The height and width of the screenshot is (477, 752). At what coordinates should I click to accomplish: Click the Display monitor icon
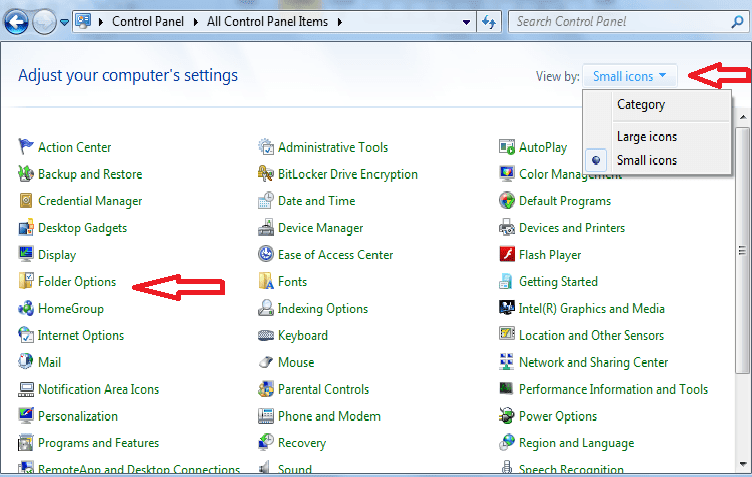coord(25,254)
